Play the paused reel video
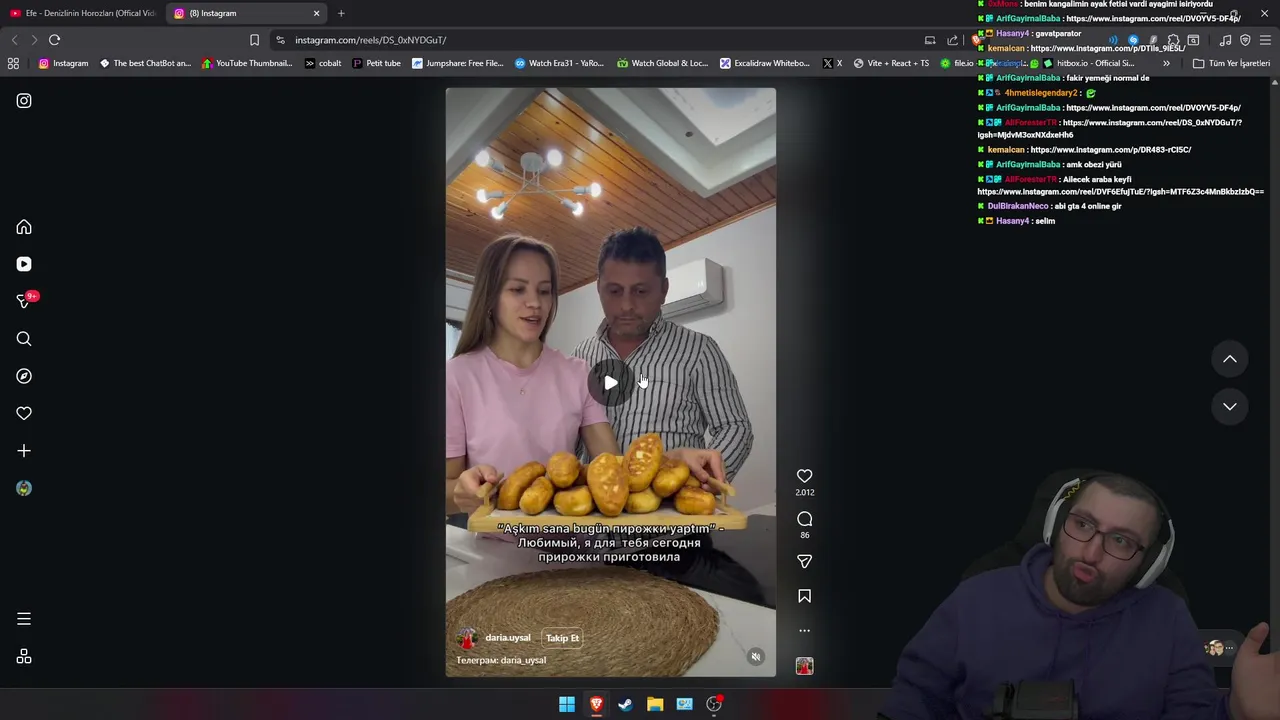 click(610, 383)
